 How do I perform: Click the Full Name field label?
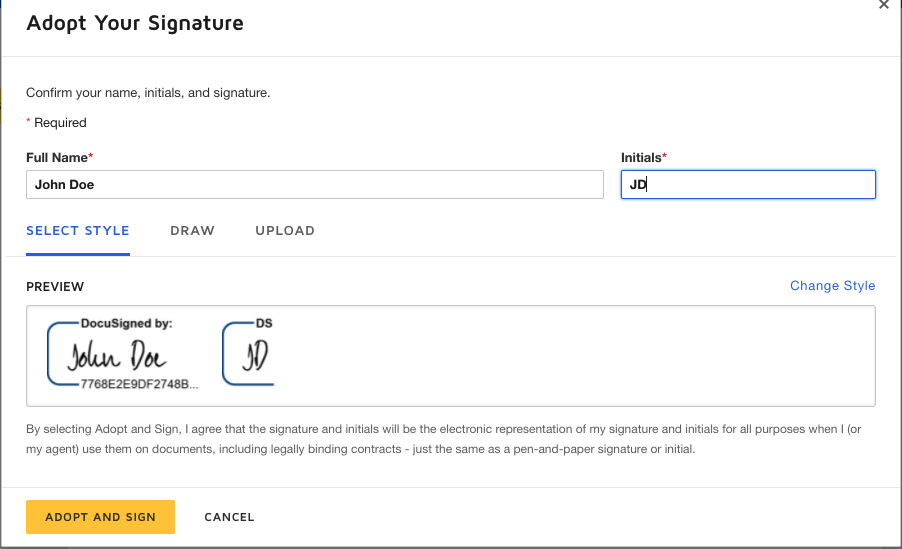coord(58,158)
